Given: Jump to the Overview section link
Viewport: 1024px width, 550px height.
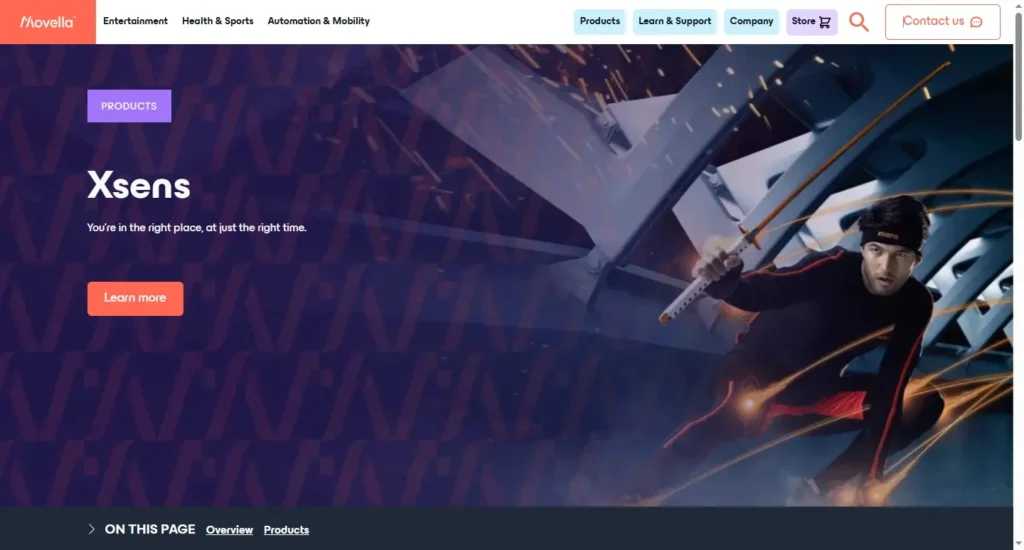Looking at the screenshot, I should click(x=229, y=530).
